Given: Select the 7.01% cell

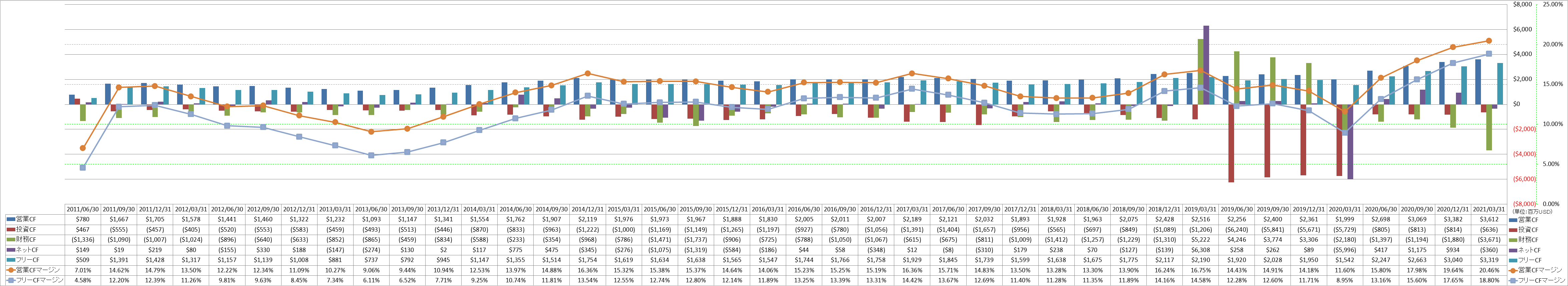Looking at the screenshot, I should pyautogui.click(x=83, y=270).
